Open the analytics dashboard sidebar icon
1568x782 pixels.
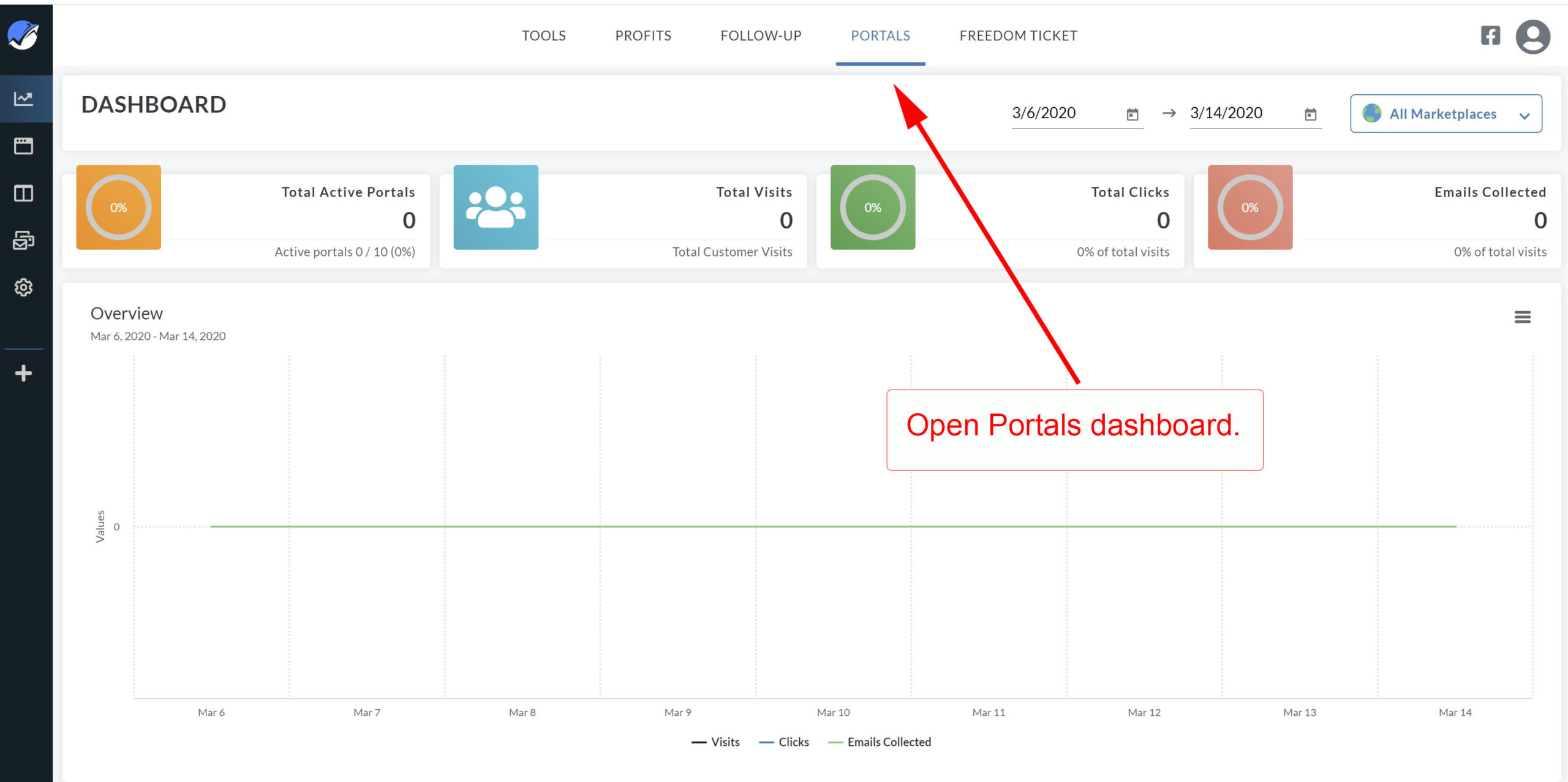[24, 97]
